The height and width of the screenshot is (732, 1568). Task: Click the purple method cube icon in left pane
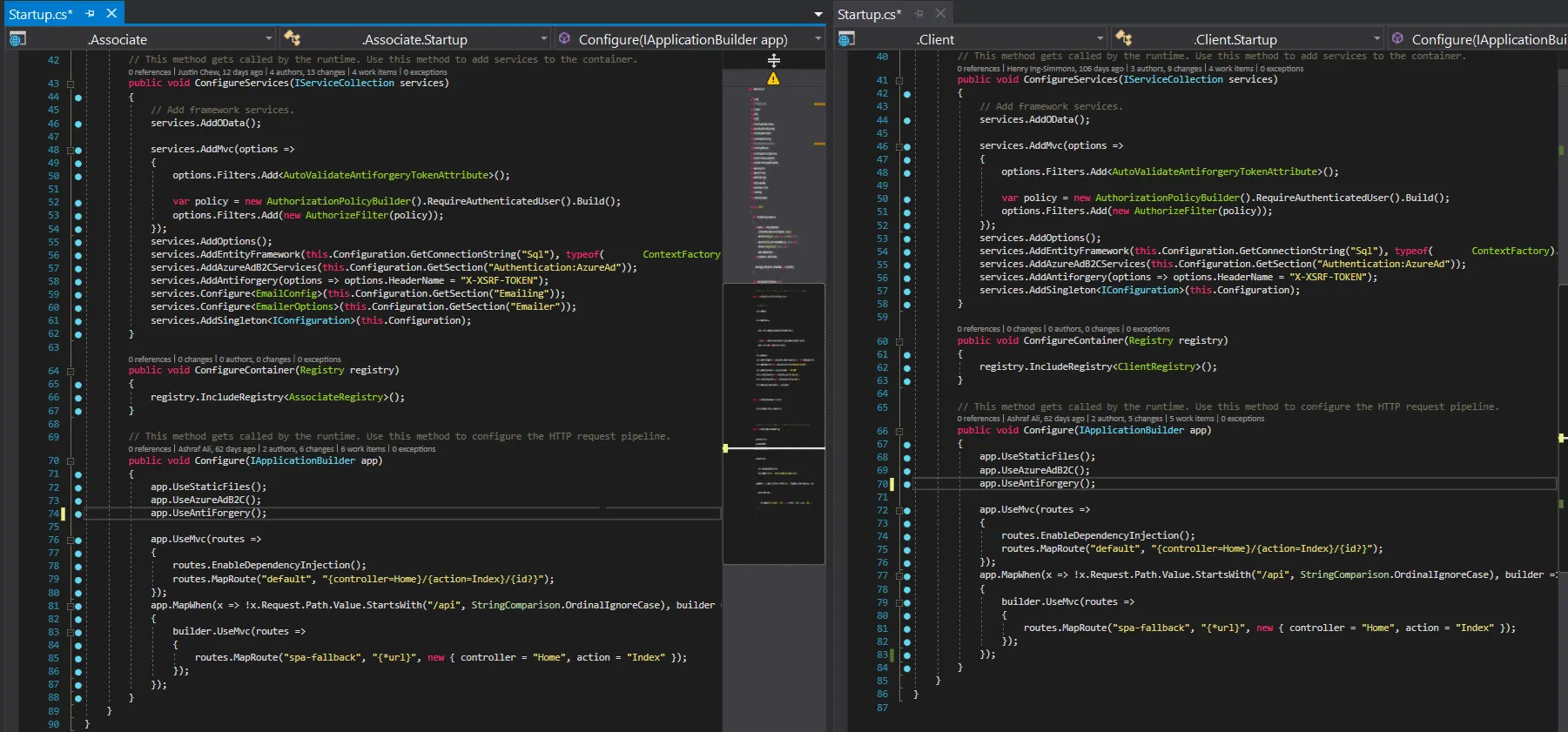[564, 39]
